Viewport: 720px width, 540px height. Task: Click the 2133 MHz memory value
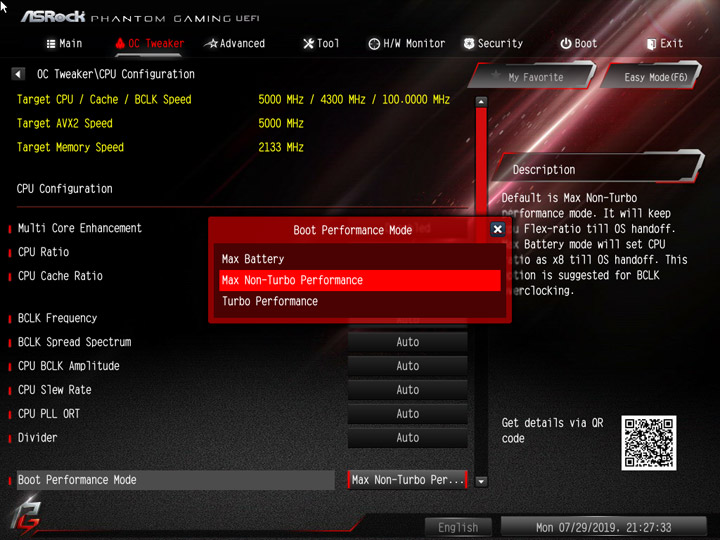[x=281, y=147]
